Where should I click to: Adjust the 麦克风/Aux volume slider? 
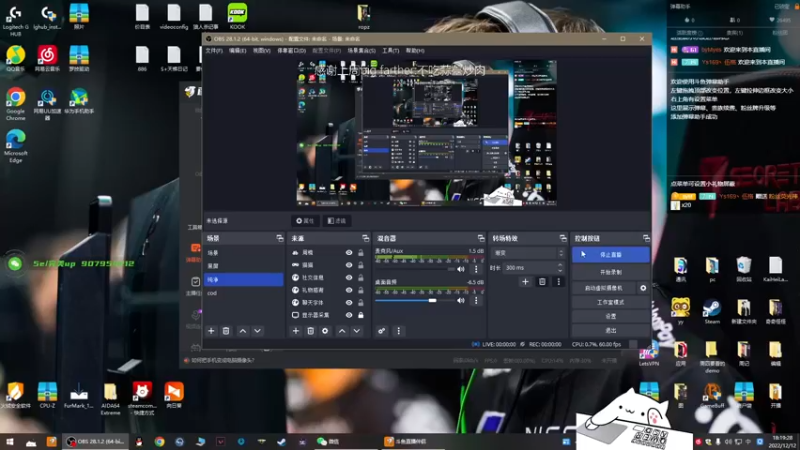pos(414,269)
